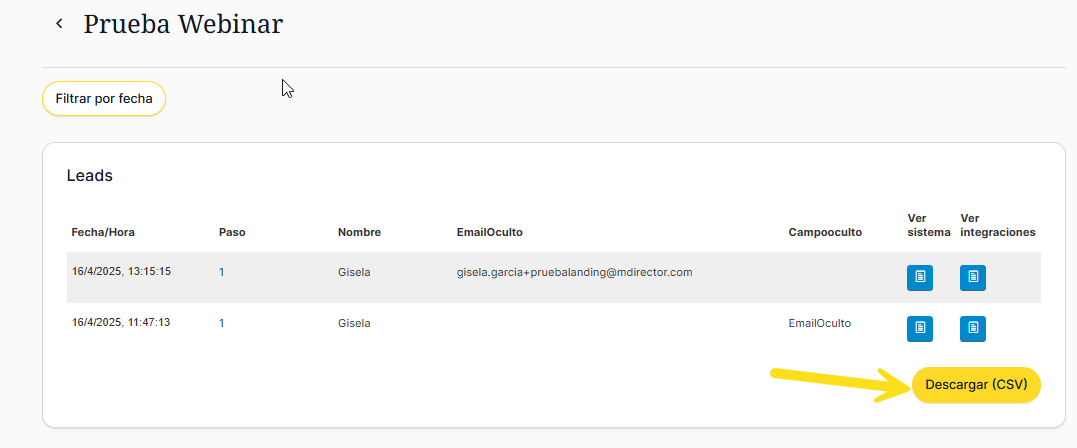
Task: Click the Paso column header
Action: pyautogui.click(x=232, y=232)
